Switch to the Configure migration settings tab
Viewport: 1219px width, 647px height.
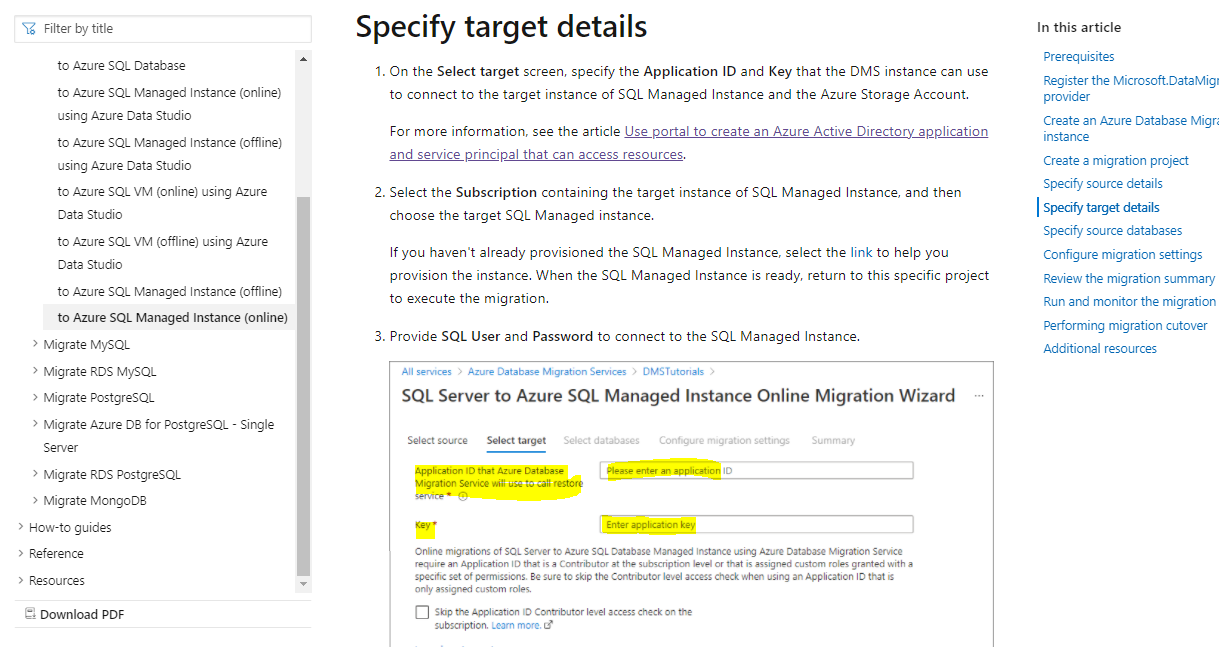click(x=724, y=441)
